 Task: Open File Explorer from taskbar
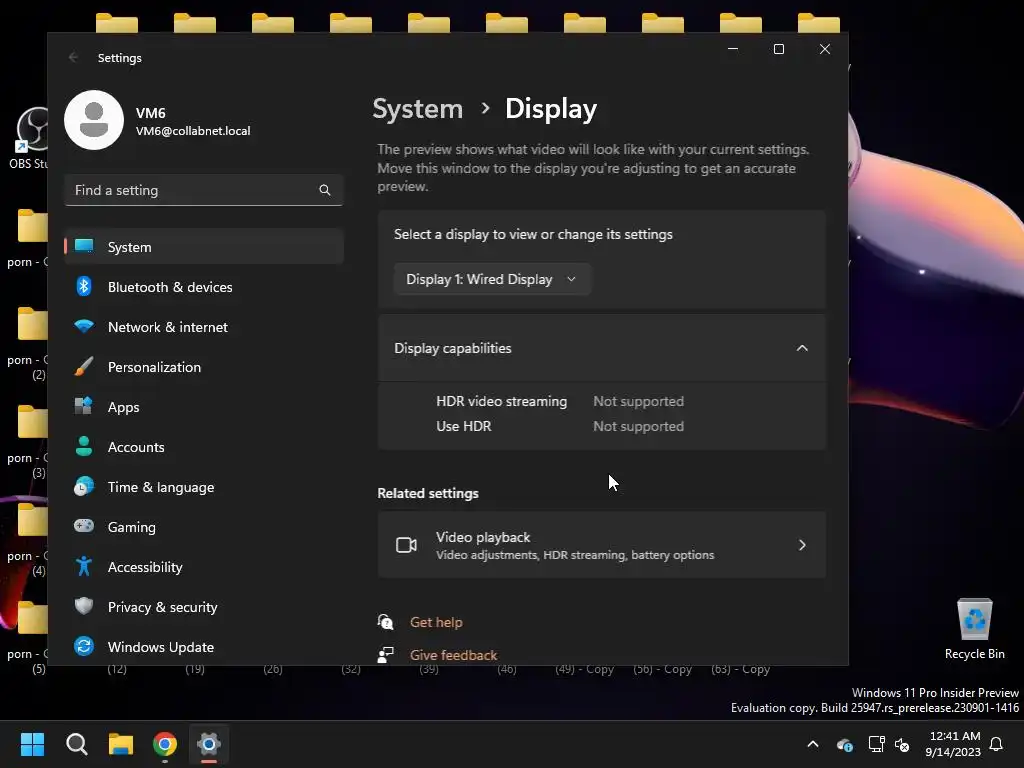[121, 744]
